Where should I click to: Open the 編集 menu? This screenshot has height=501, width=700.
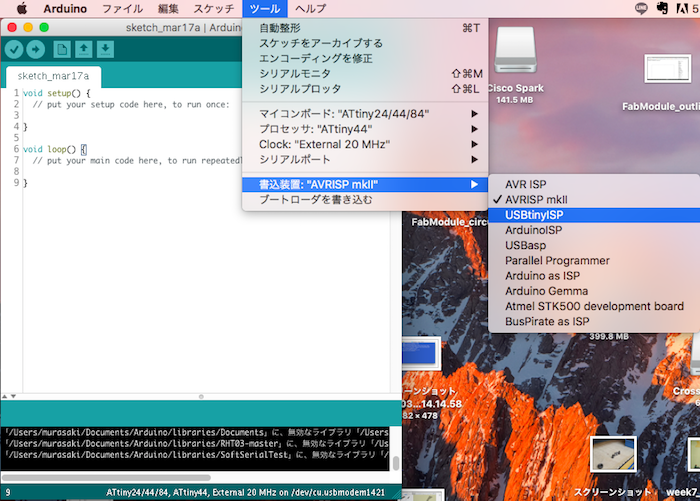point(168,8)
